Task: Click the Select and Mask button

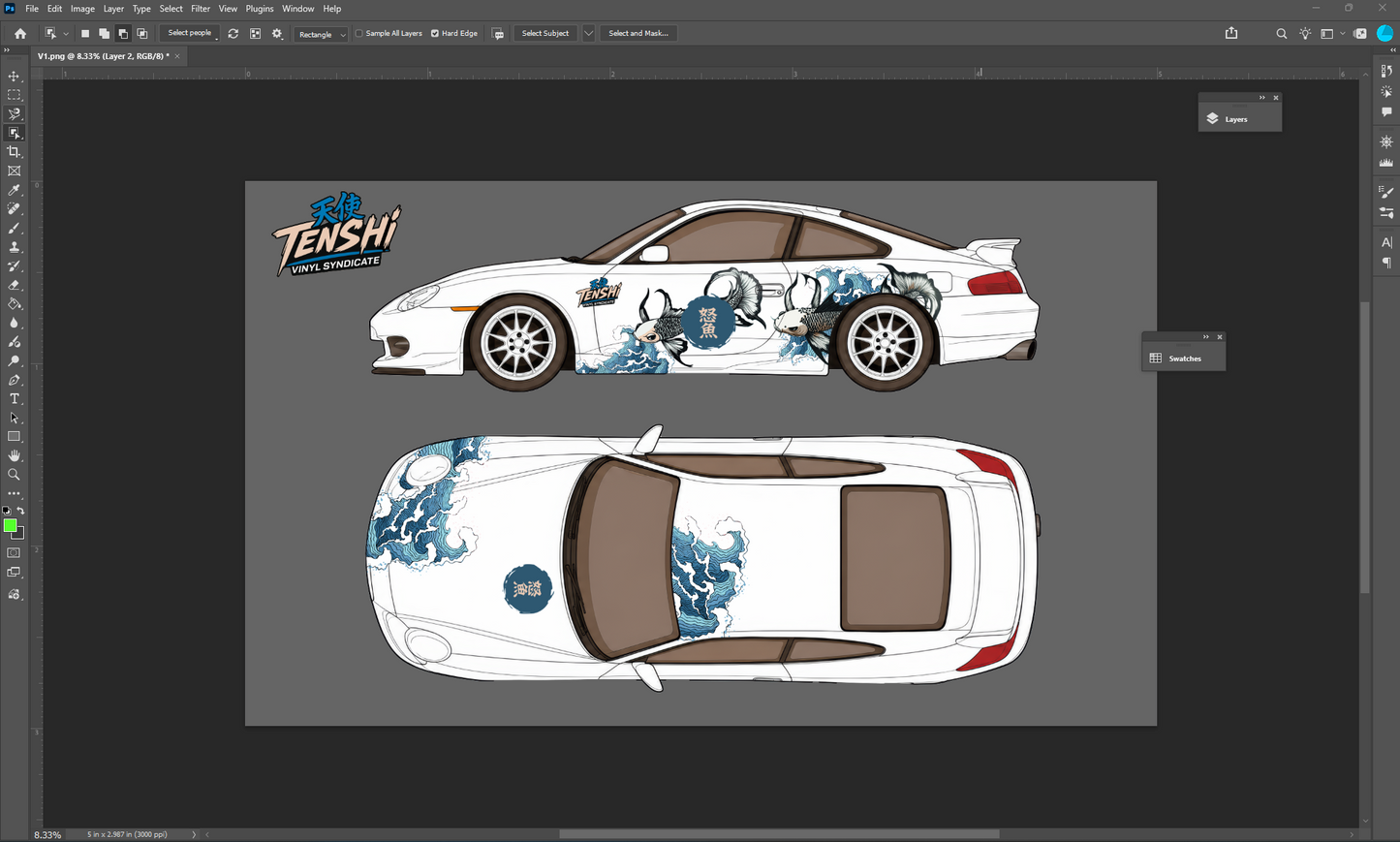Action: coord(638,34)
